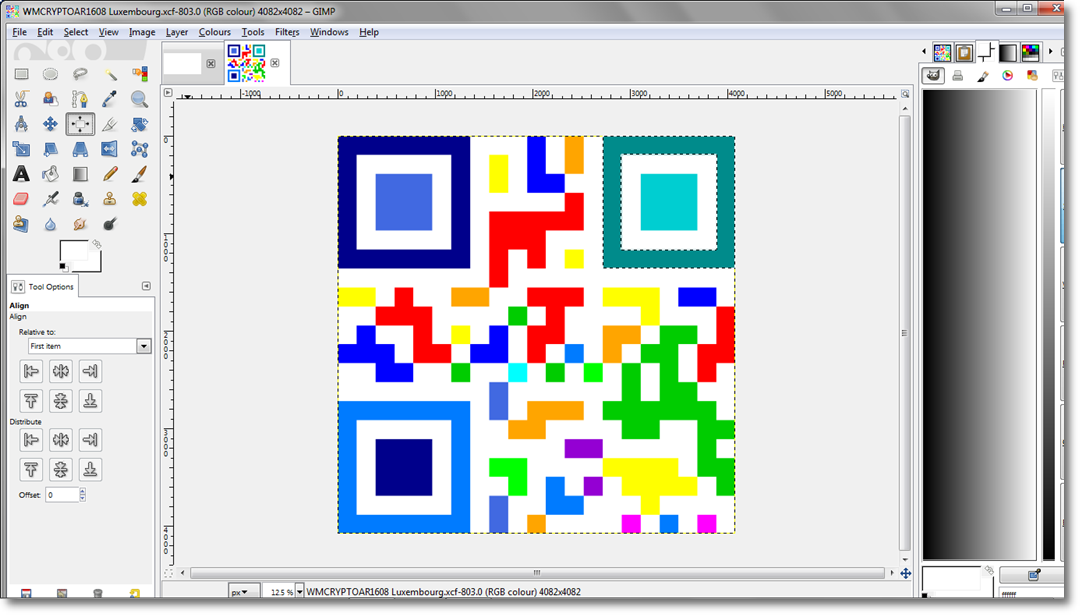Screen dimensions: 1080x615
Task: Choose the Blend gradient tool in toolbox
Action: coord(80,174)
